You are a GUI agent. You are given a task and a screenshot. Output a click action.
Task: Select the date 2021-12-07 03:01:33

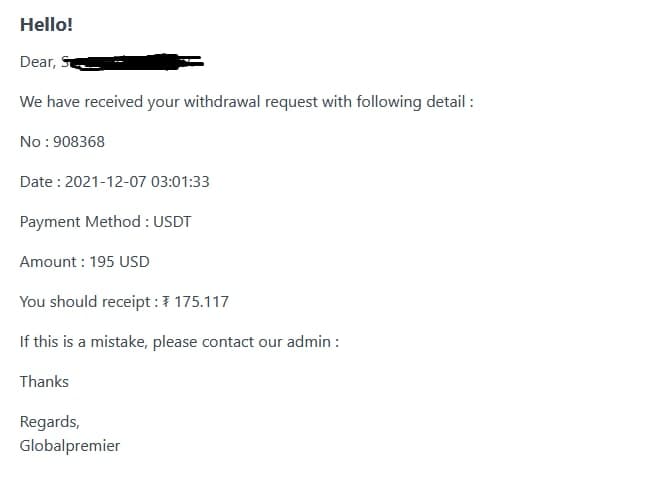tap(137, 182)
